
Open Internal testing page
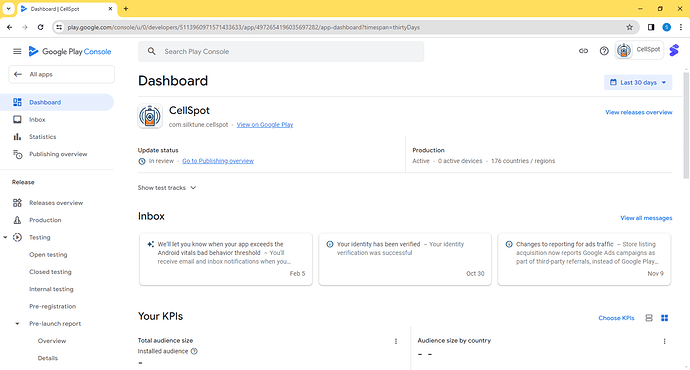click(x=51, y=289)
